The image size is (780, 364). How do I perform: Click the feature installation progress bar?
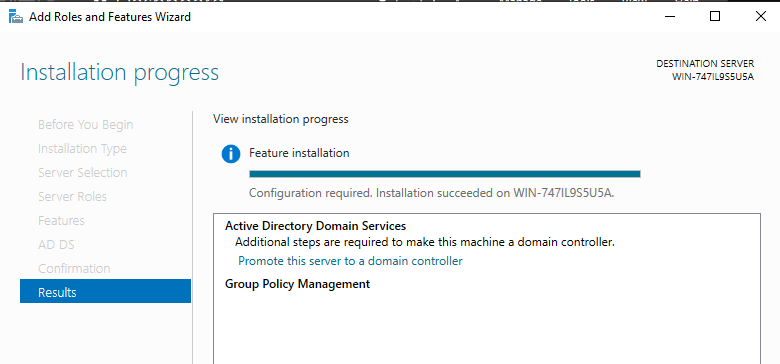[x=445, y=174]
